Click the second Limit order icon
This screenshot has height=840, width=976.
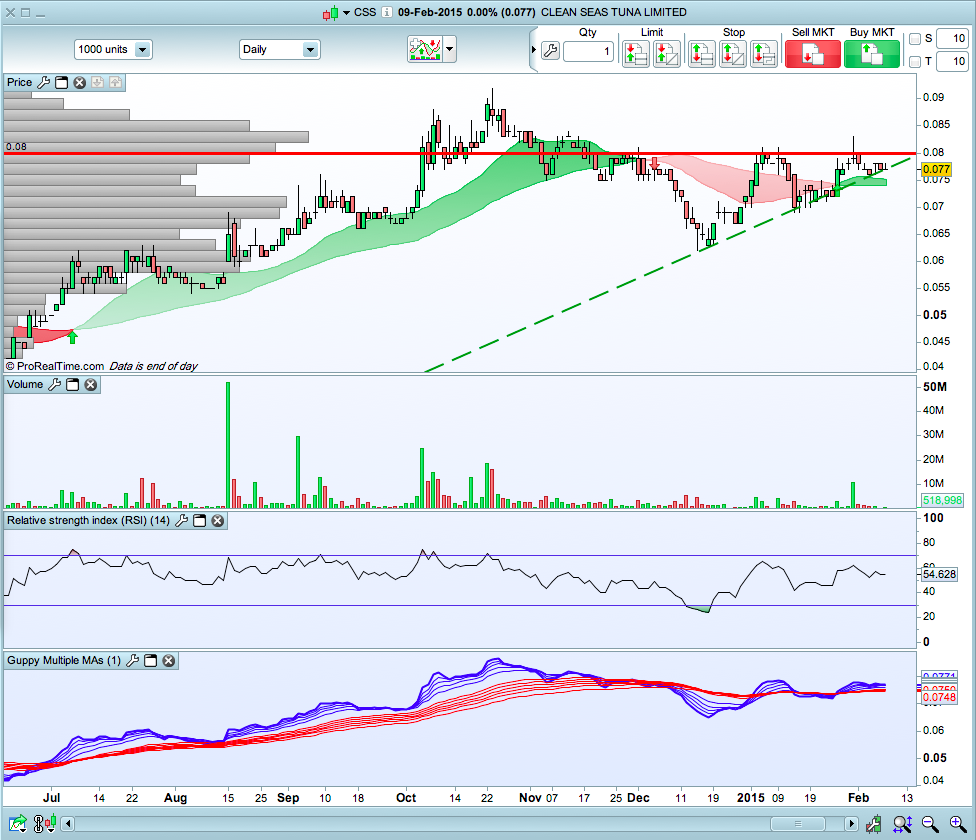(667, 54)
